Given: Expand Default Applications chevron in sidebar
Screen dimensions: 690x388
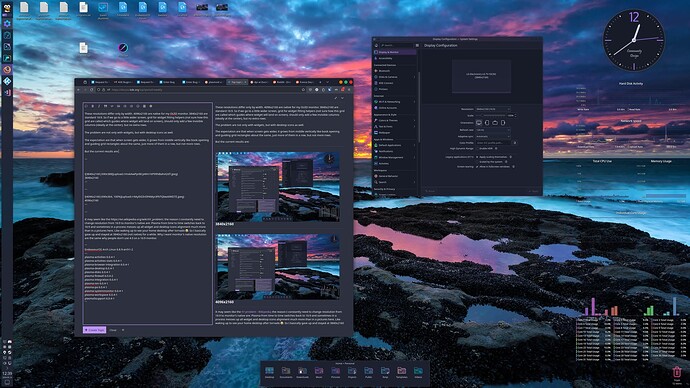Looking at the screenshot, I should click(x=414, y=145).
